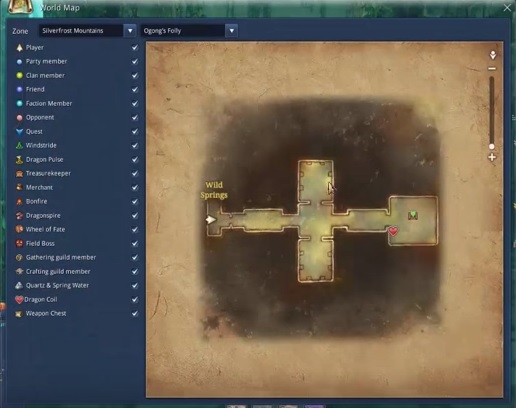The width and height of the screenshot is (516, 409).
Task: Click the Crafting guild member icon
Action: 19,271
